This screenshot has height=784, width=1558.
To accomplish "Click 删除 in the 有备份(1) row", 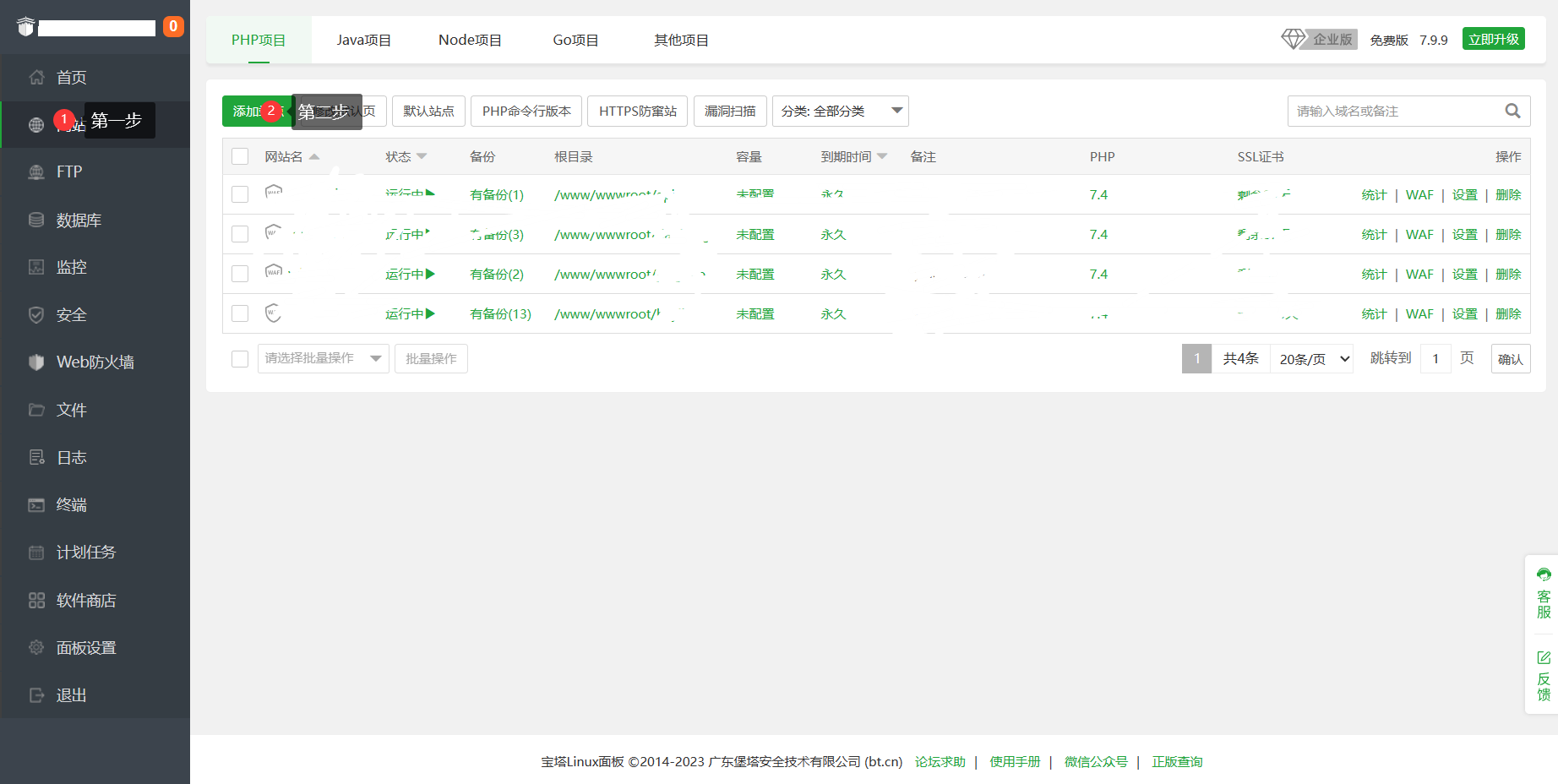I will (x=1508, y=194).
